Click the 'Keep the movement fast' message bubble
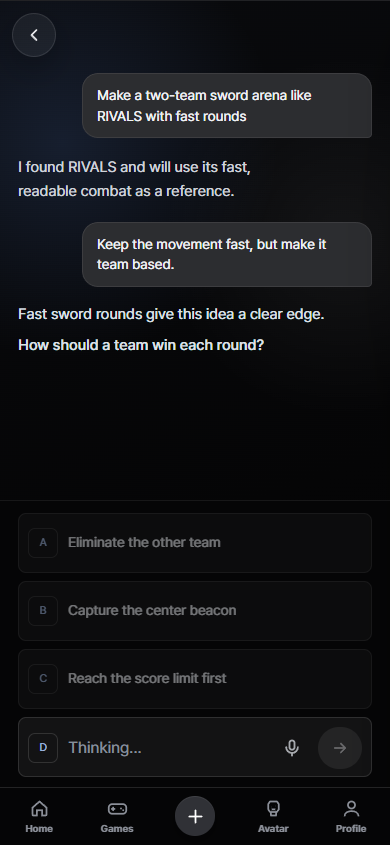 [x=227, y=254]
